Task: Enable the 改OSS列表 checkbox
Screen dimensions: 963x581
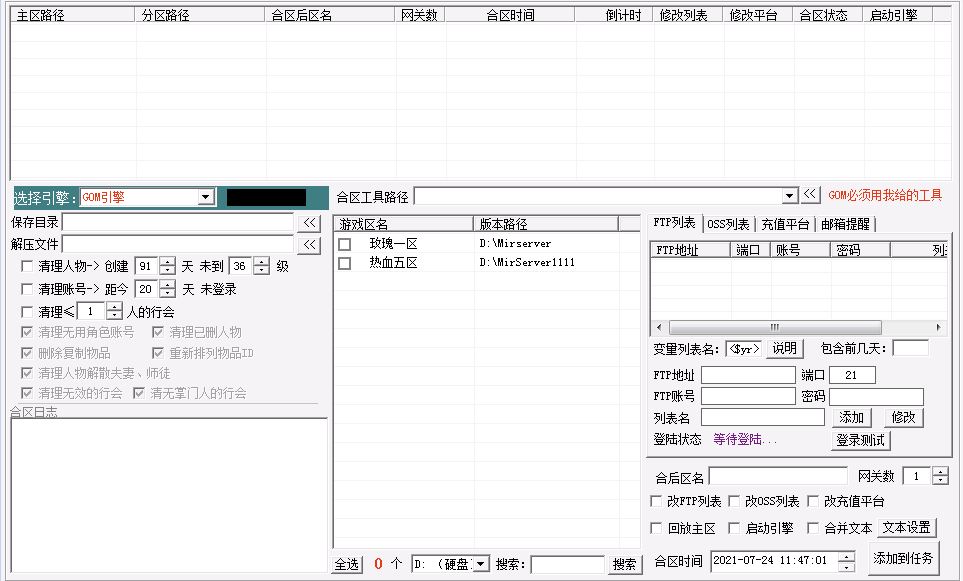Action: (734, 501)
